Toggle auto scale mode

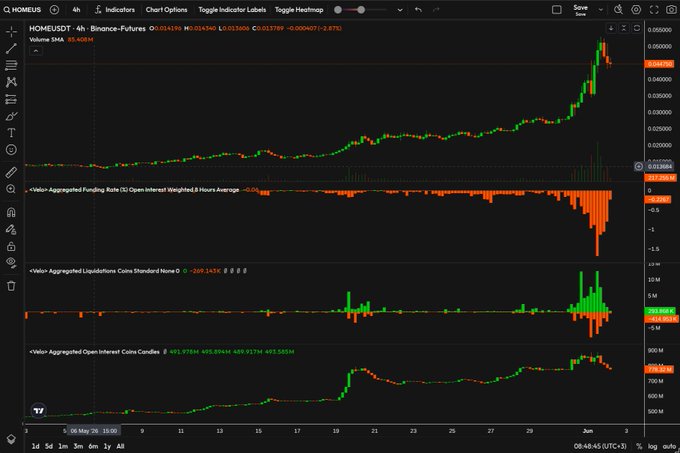coord(669,446)
